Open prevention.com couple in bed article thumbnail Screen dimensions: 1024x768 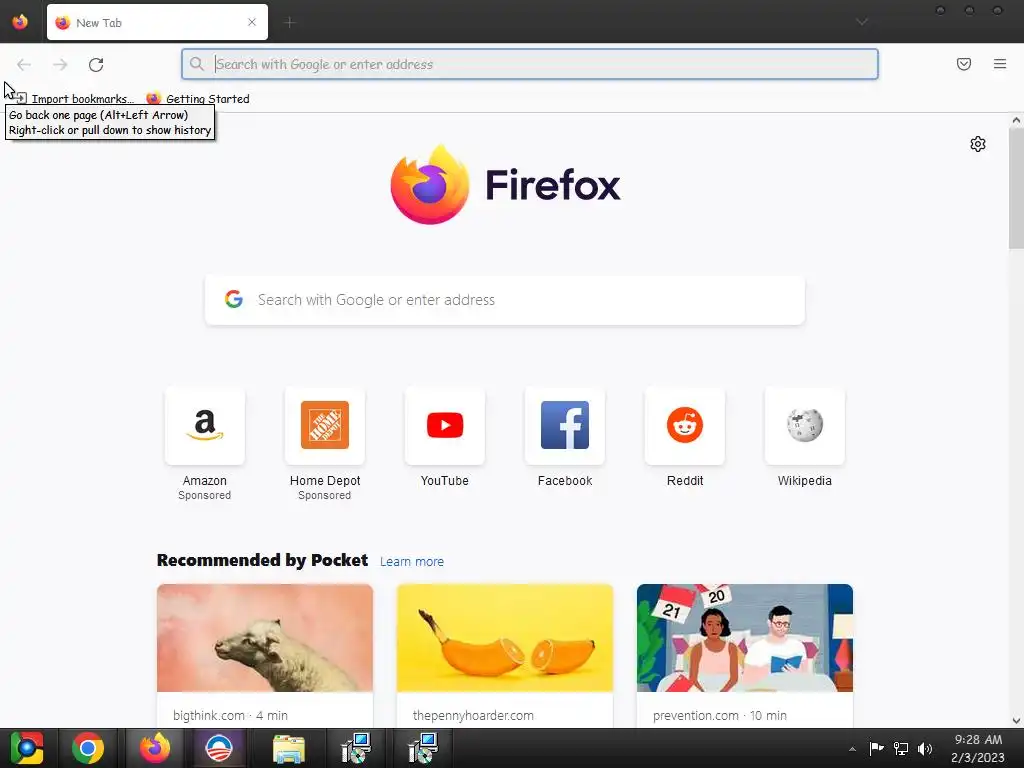tap(744, 637)
